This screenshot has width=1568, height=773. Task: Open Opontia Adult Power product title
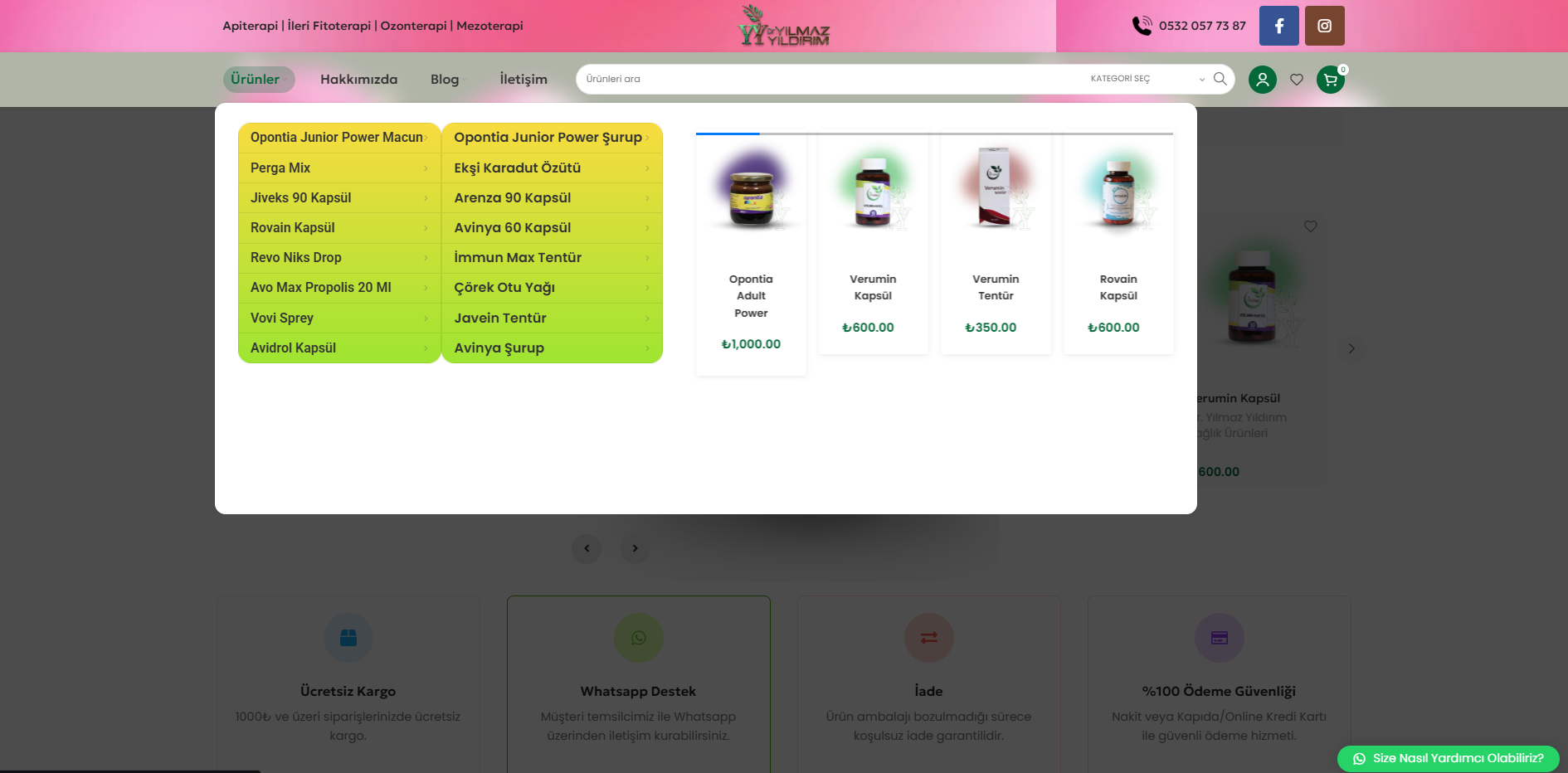(751, 296)
